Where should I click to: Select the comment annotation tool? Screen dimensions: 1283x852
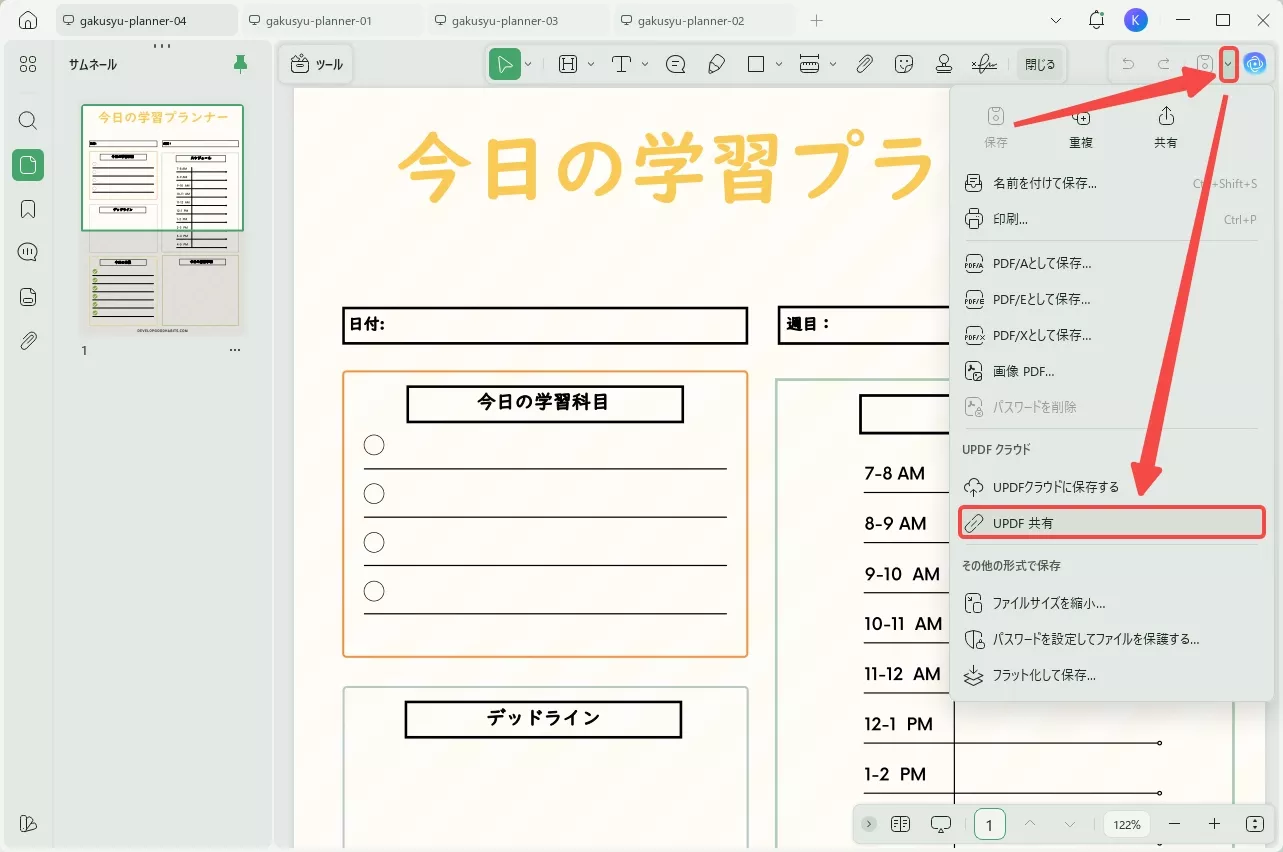(675, 63)
